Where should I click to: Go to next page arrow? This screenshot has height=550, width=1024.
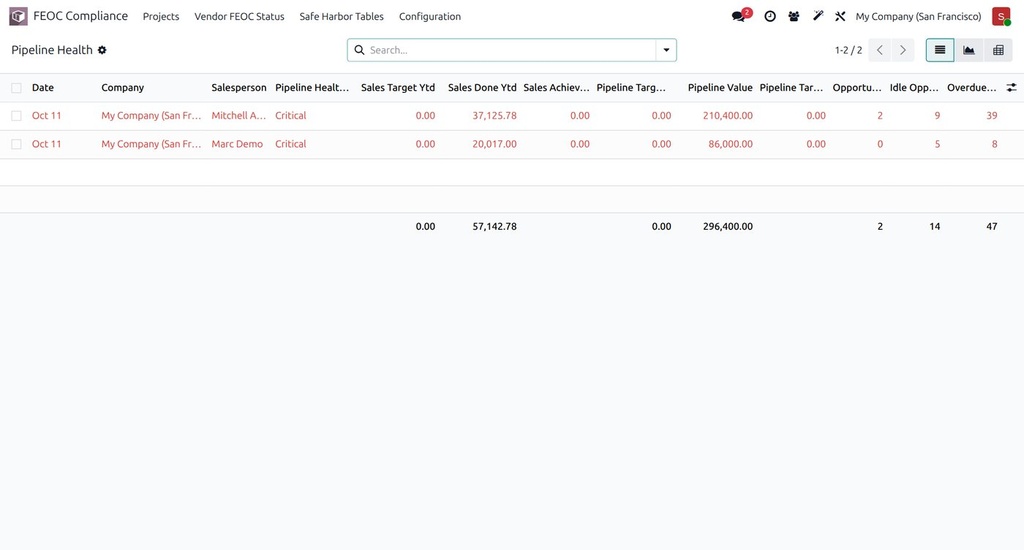pyautogui.click(x=903, y=50)
